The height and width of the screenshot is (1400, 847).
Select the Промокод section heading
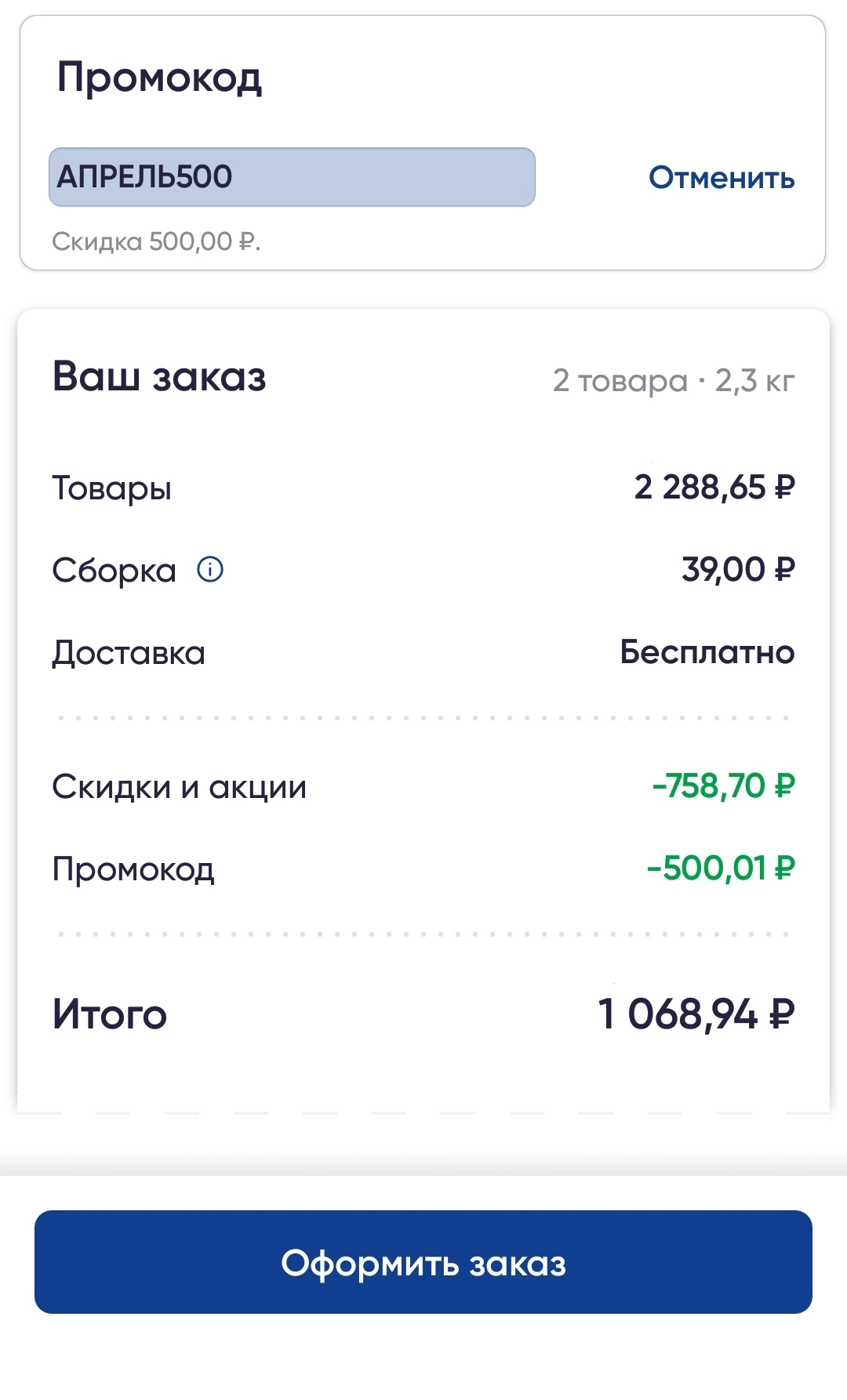(159, 78)
